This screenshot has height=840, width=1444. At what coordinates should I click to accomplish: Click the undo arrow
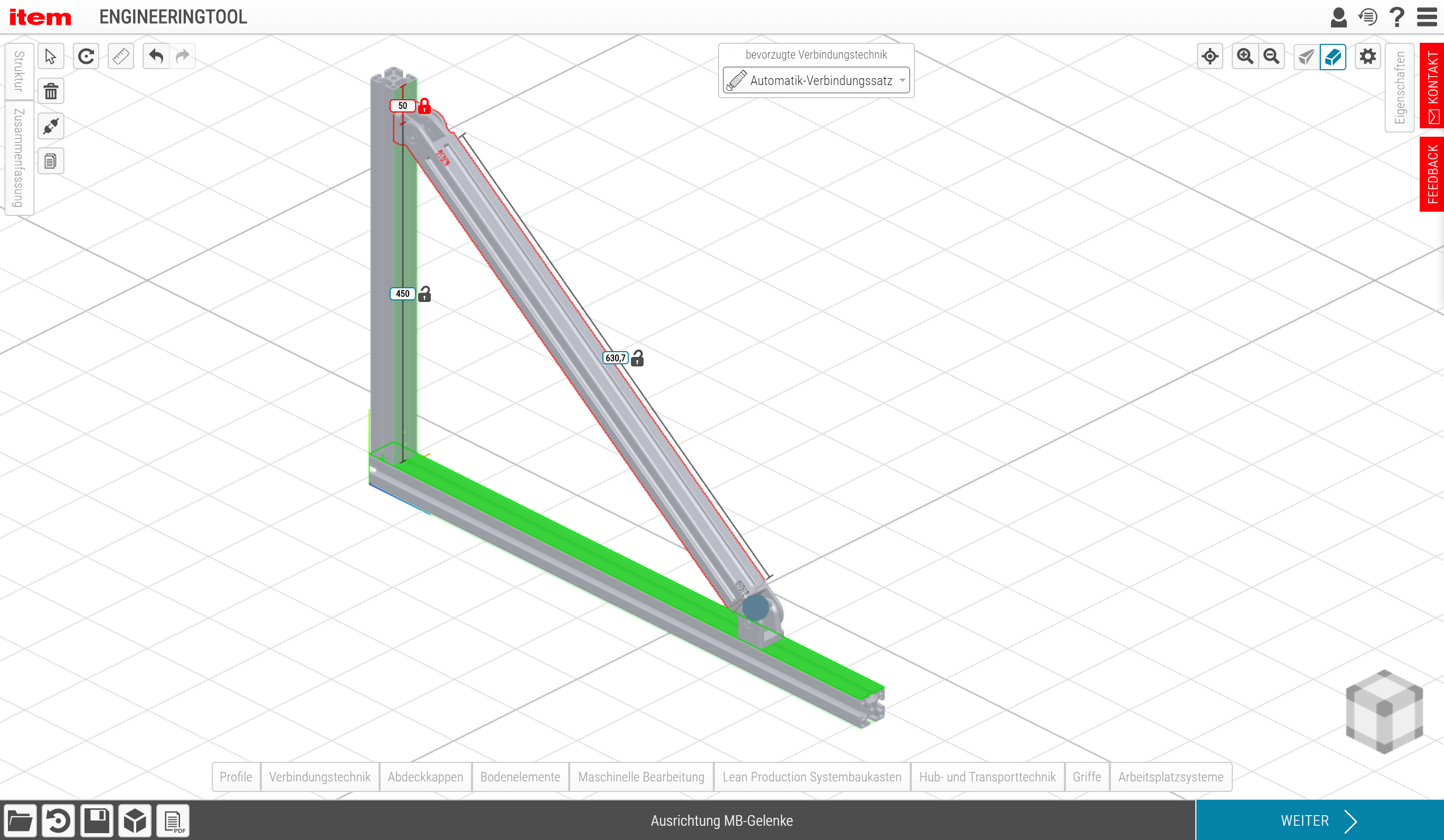[156, 56]
